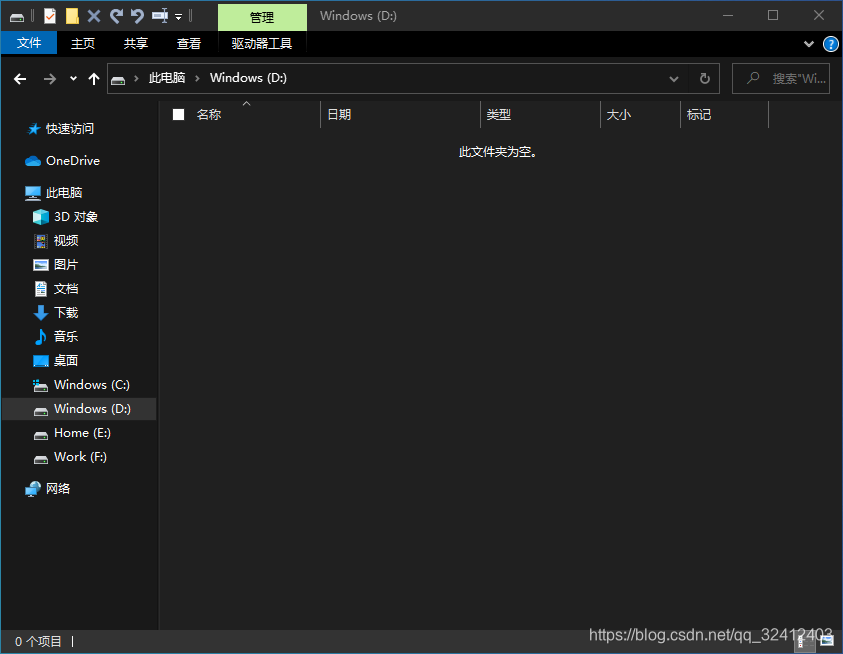Image resolution: width=843 pixels, height=654 pixels.
Task: Open the Home (E:) drive
Action: pos(82,433)
